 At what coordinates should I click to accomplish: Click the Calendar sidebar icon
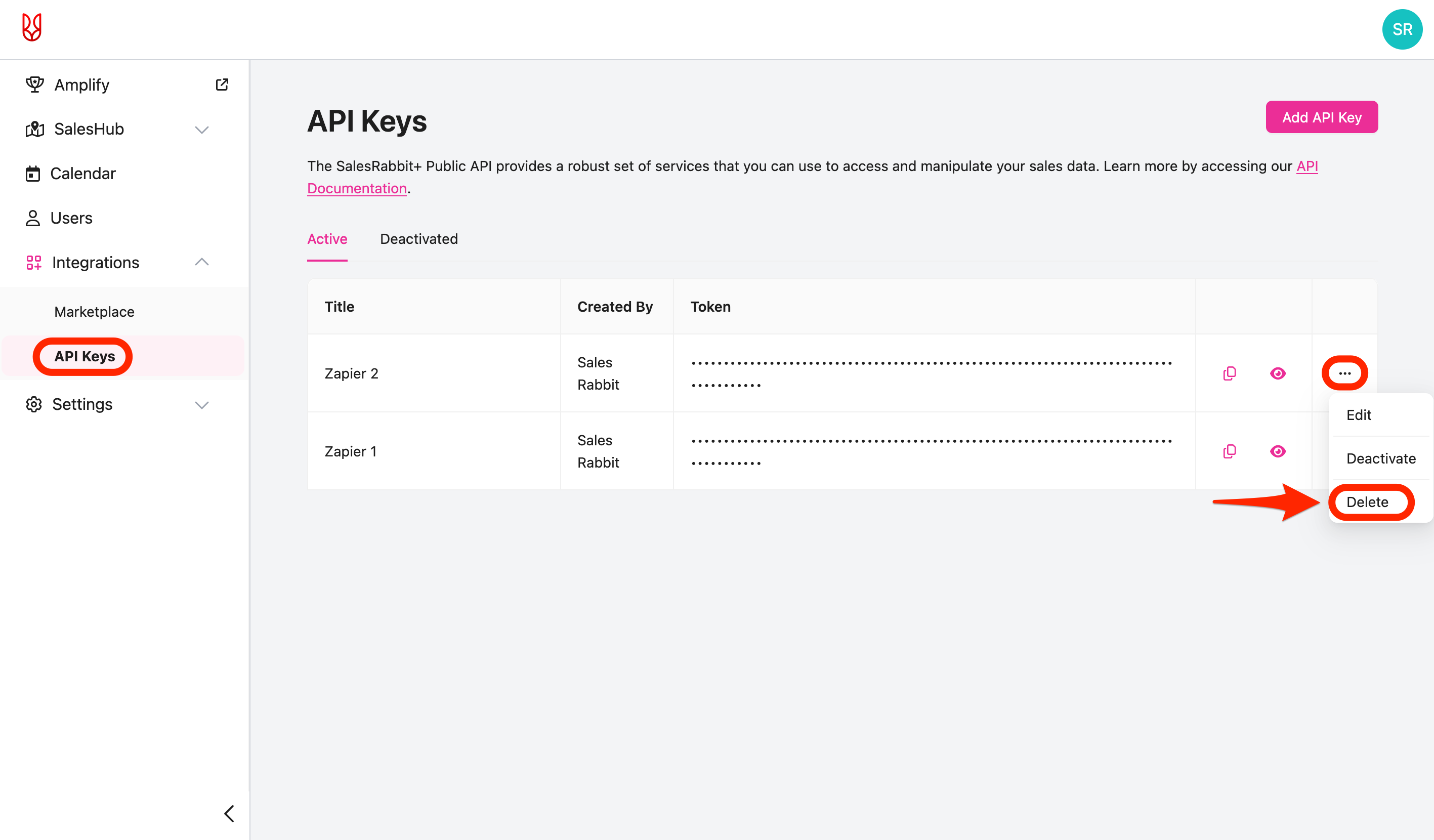point(33,174)
